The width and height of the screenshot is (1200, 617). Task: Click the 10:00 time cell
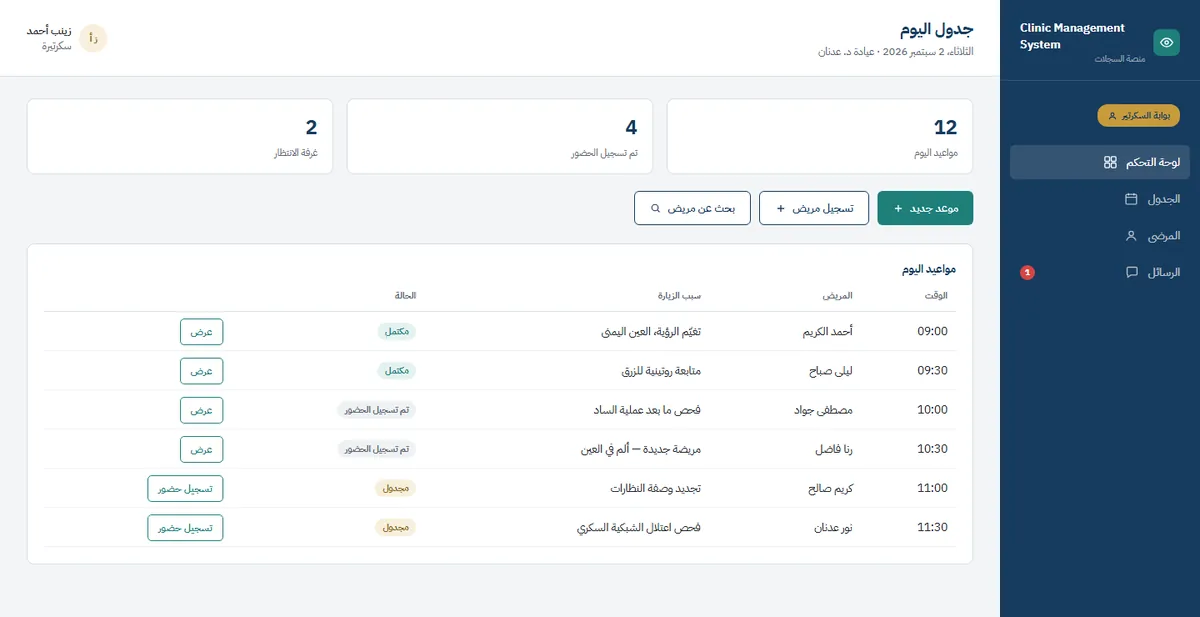click(932, 410)
